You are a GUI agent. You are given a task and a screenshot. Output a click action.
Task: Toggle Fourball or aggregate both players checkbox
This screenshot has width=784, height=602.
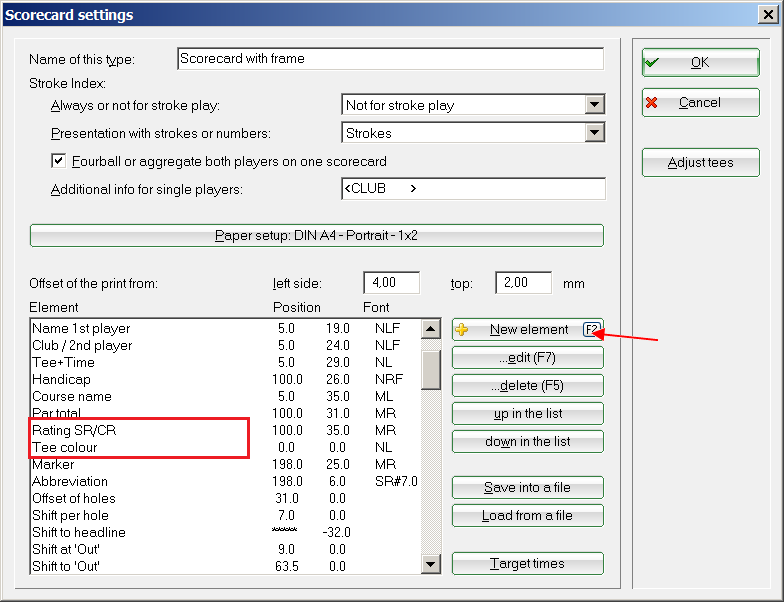pos(58,161)
